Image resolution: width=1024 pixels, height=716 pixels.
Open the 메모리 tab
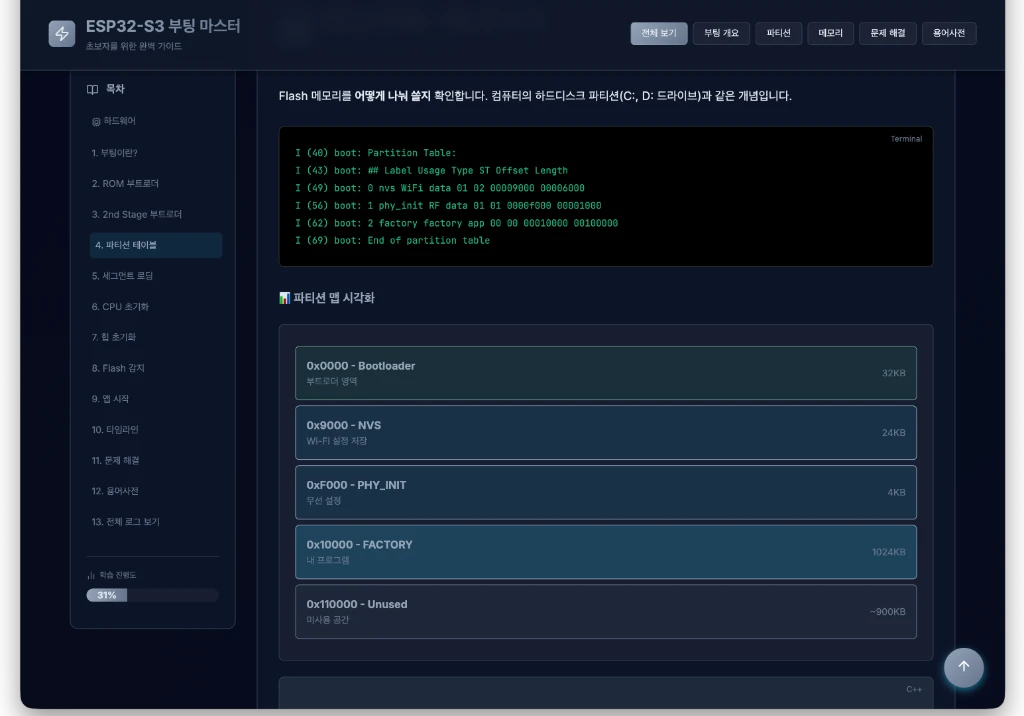pyautogui.click(x=830, y=33)
